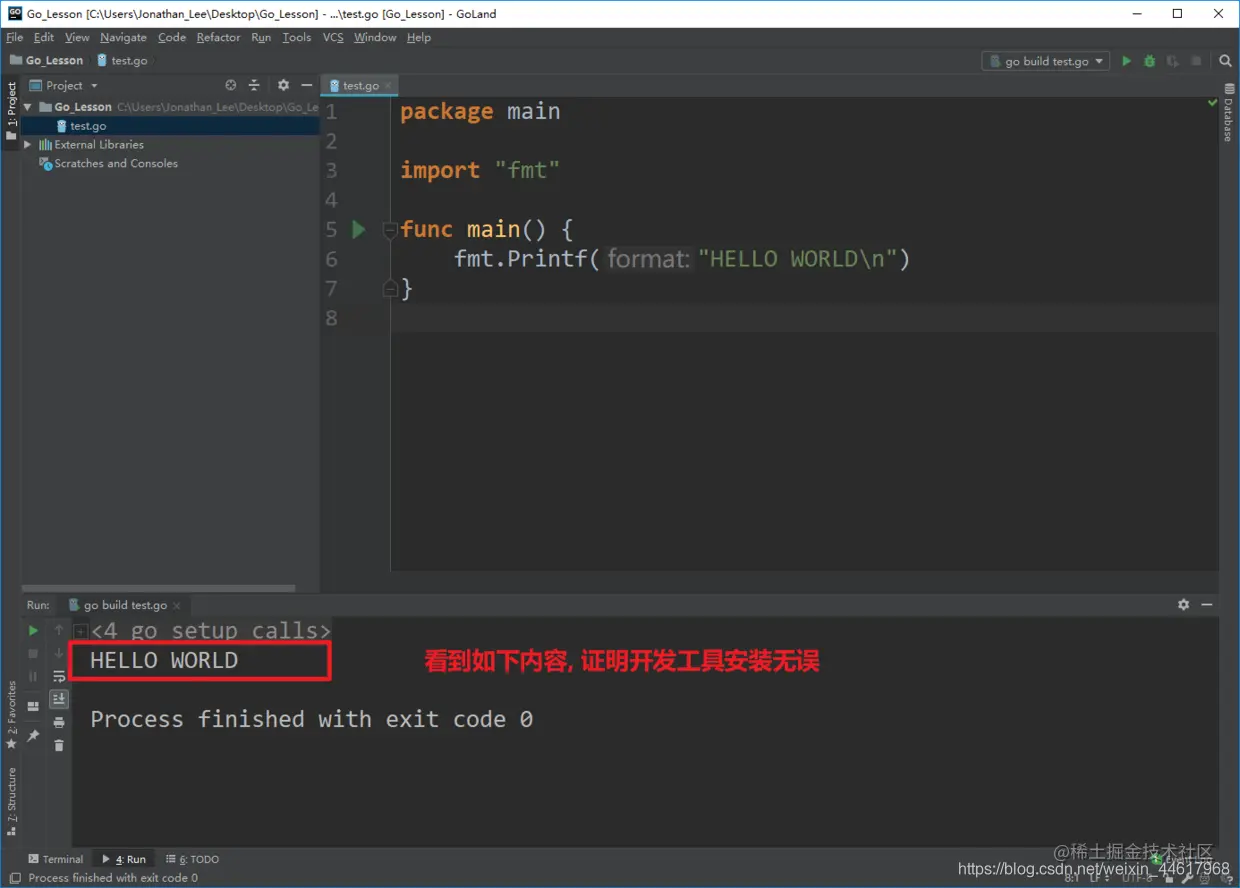Clear all Run console output with trash icon

pyautogui.click(x=59, y=745)
